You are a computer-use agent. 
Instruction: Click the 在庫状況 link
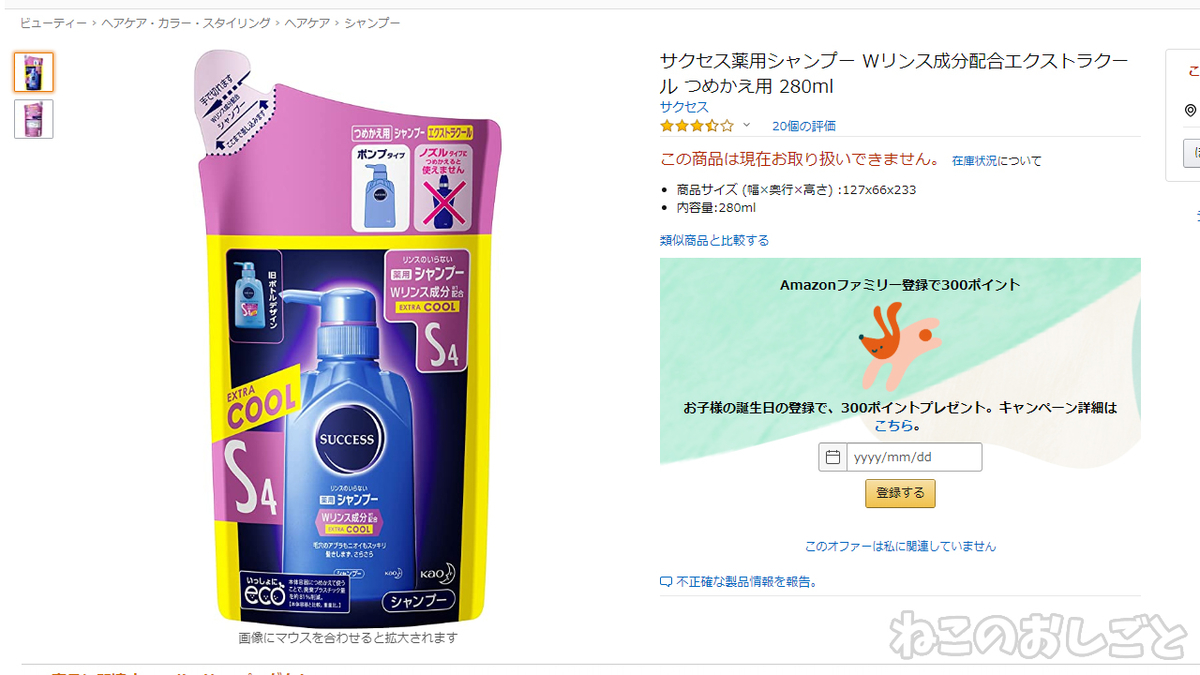(x=974, y=160)
